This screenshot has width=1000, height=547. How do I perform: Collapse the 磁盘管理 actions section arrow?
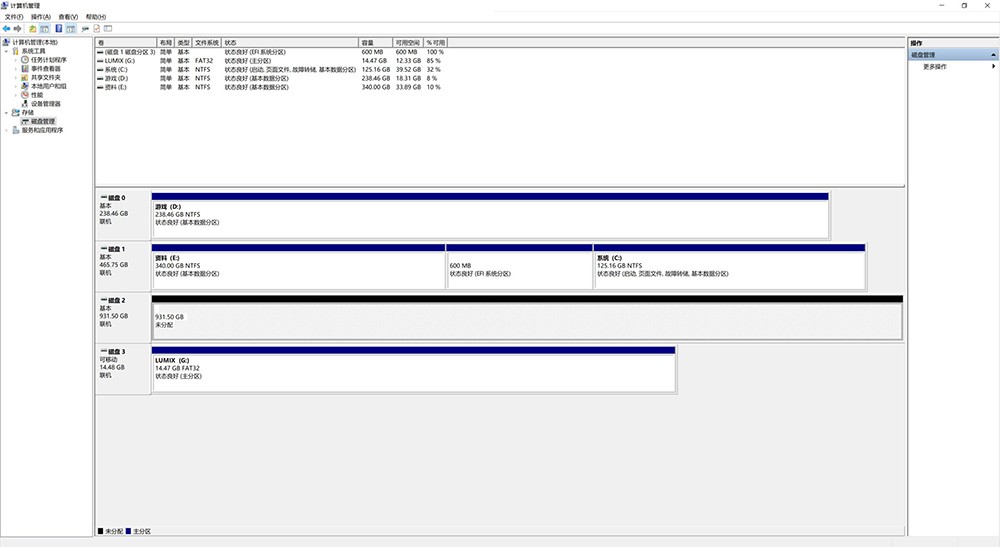tap(993, 55)
